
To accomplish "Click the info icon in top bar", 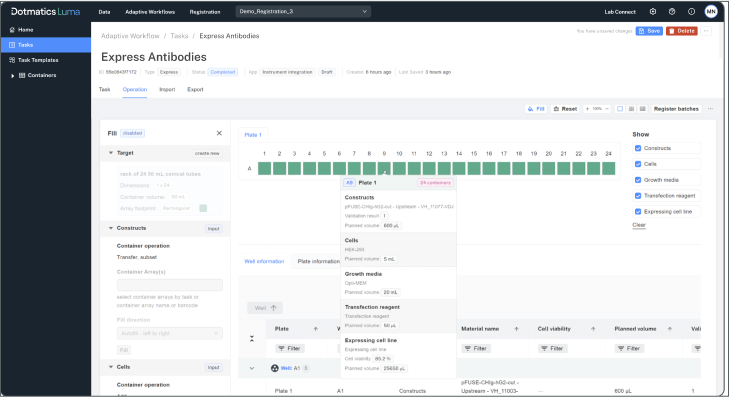I will pyautogui.click(x=691, y=12).
